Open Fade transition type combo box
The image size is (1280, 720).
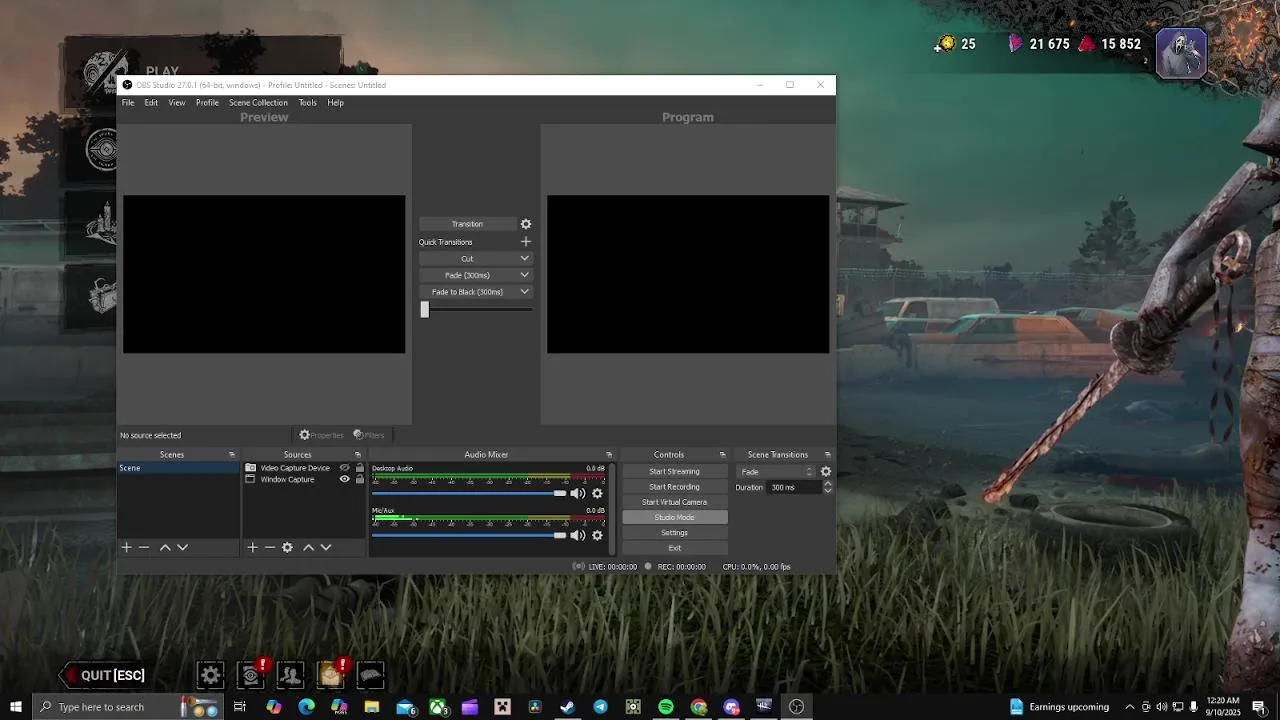click(x=776, y=471)
